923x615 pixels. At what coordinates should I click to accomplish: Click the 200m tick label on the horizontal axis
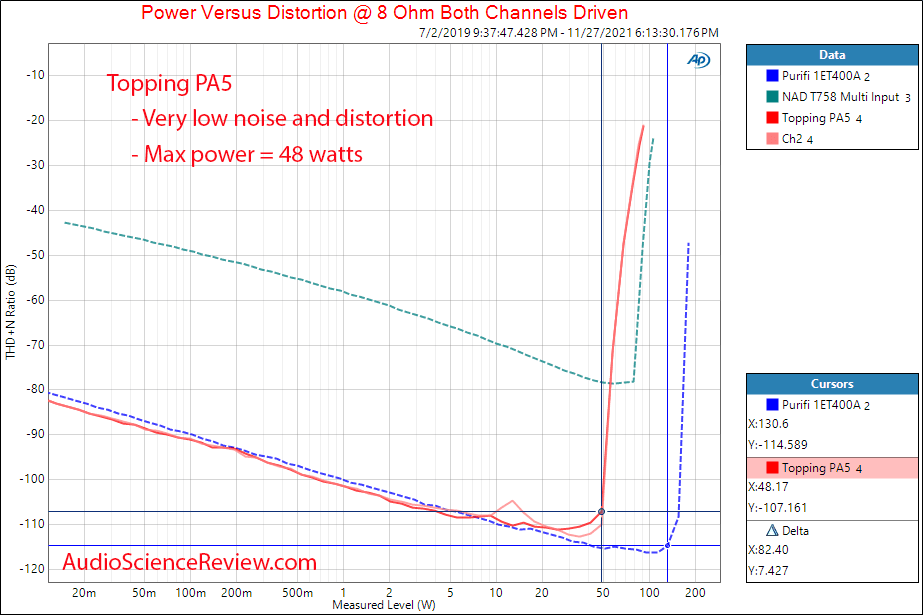237,593
